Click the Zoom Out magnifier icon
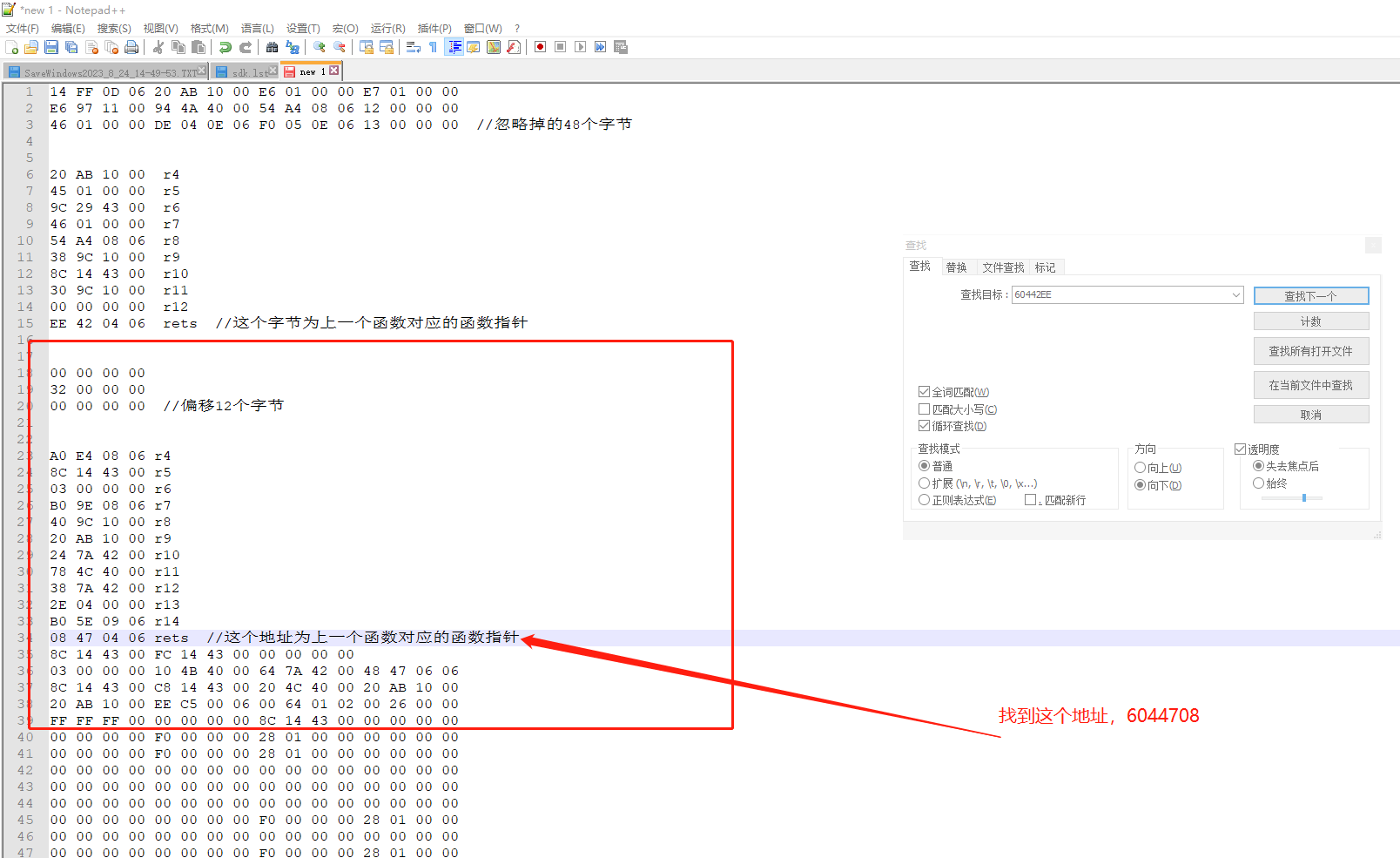Viewport: 1400px width, 858px height. point(340,47)
